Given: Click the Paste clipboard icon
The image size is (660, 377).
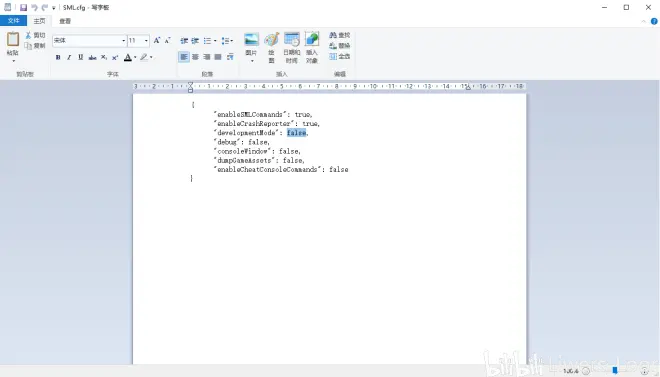Looking at the screenshot, I should (13, 39).
